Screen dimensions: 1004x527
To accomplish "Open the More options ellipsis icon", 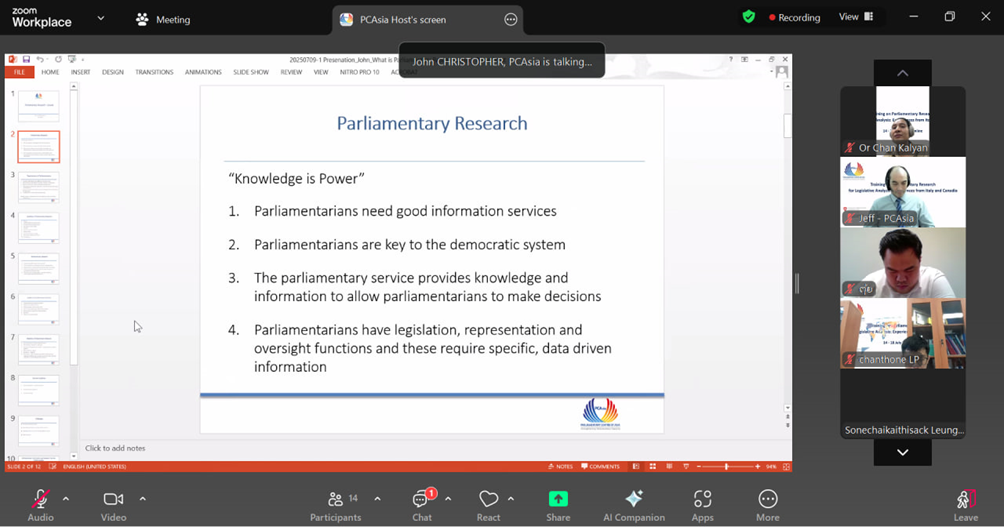I will [768, 499].
